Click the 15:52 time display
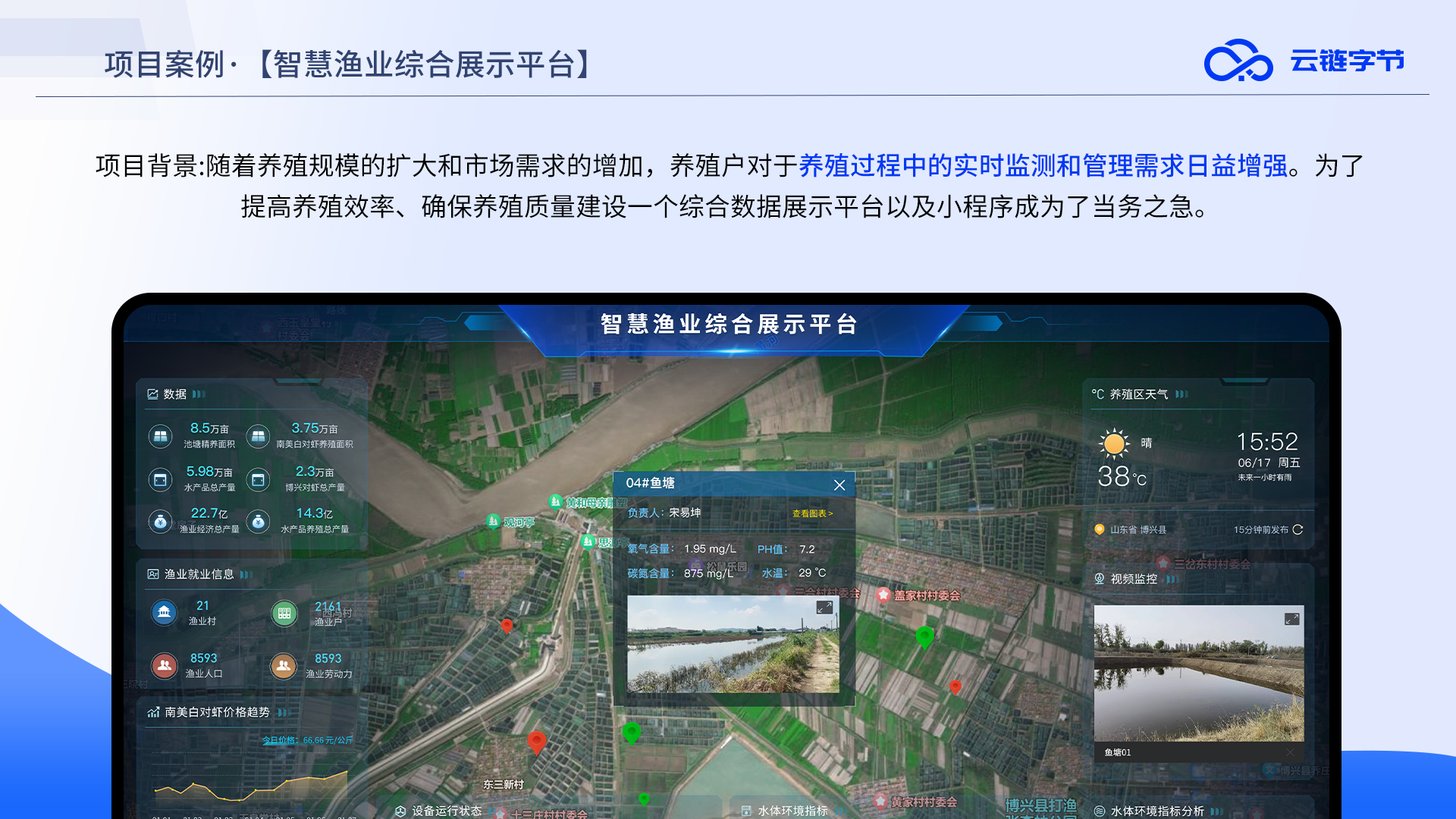This screenshot has width=1456, height=819. point(1267,441)
